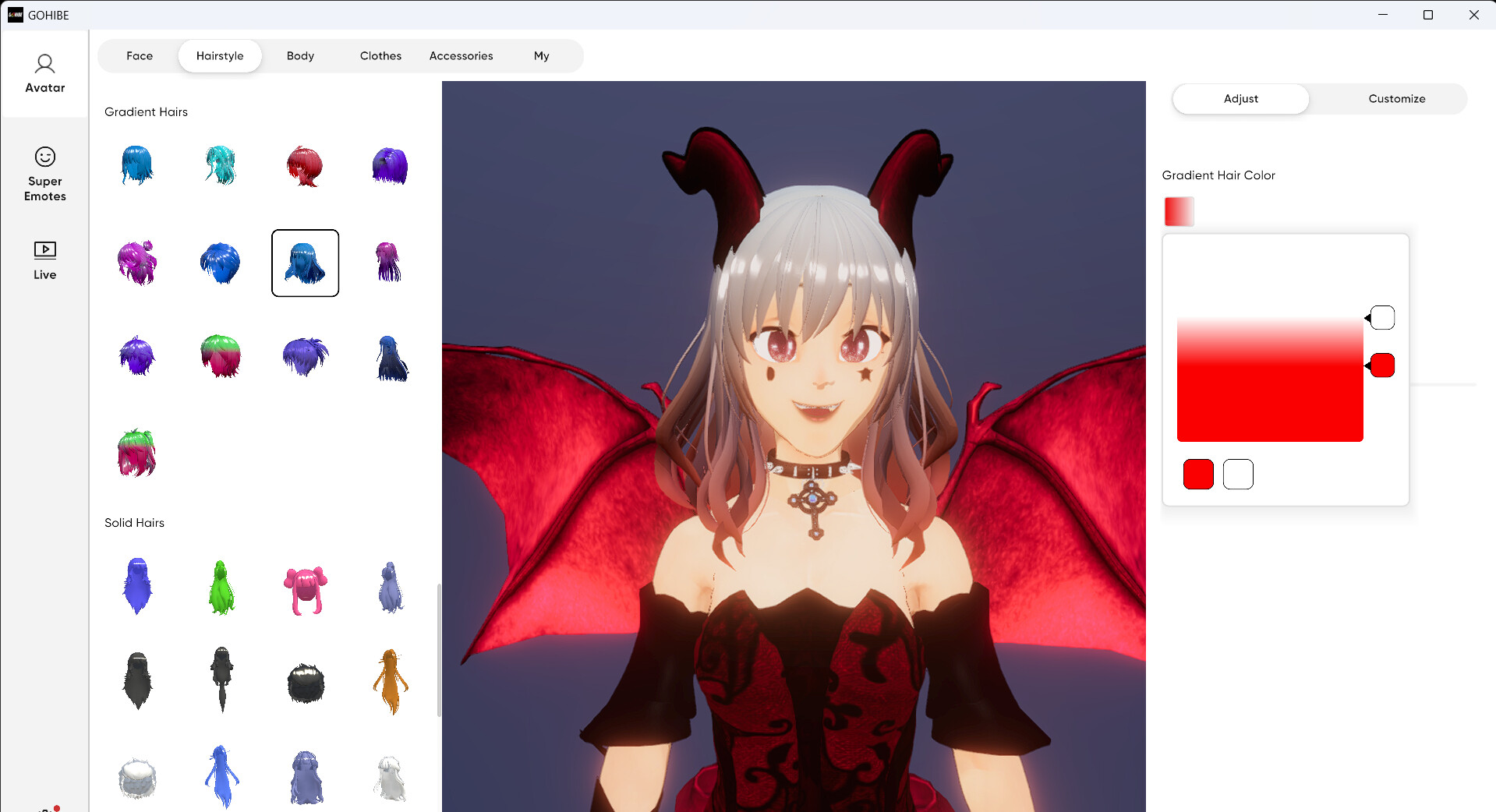The width and height of the screenshot is (1496, 812).
Task: Select the red gradient stop handle
Action: pyautogui.click(x=1381, y=365)
